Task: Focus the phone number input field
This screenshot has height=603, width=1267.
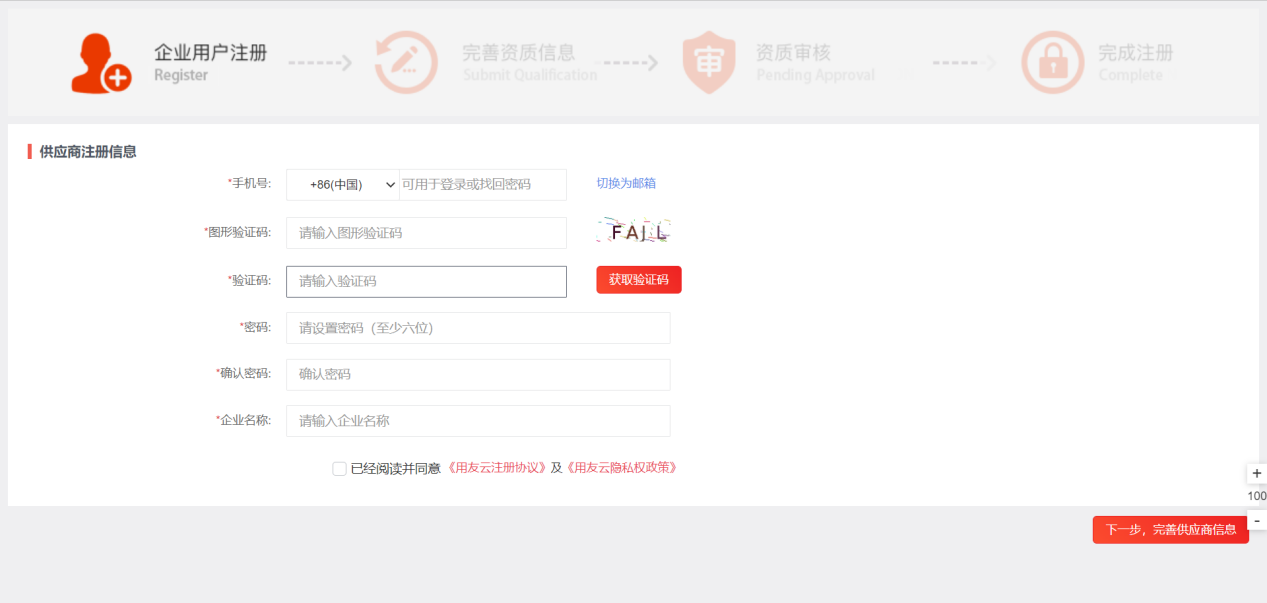Action: point(483,185)
